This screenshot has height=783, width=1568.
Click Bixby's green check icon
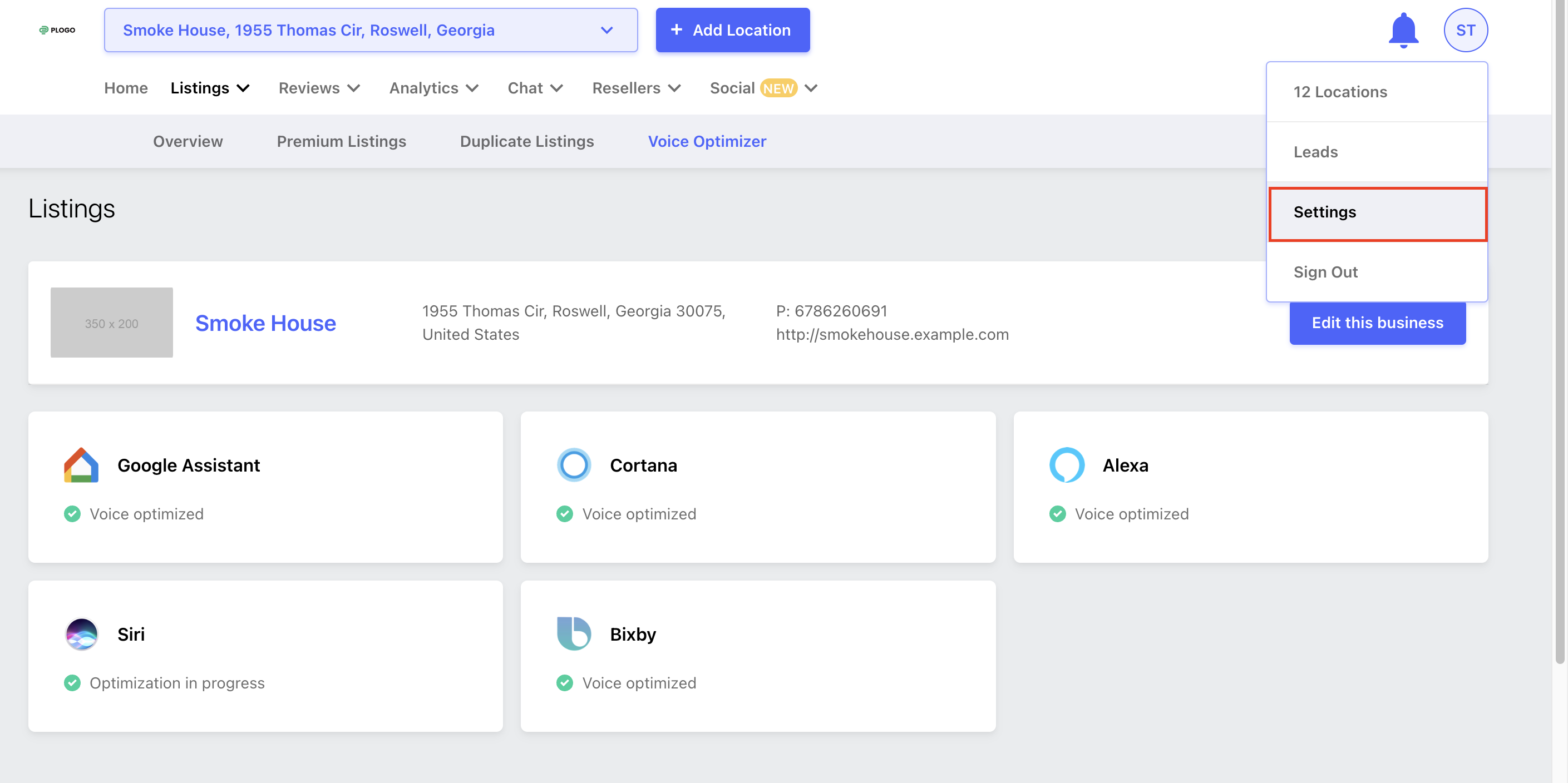tap(564, 682)
